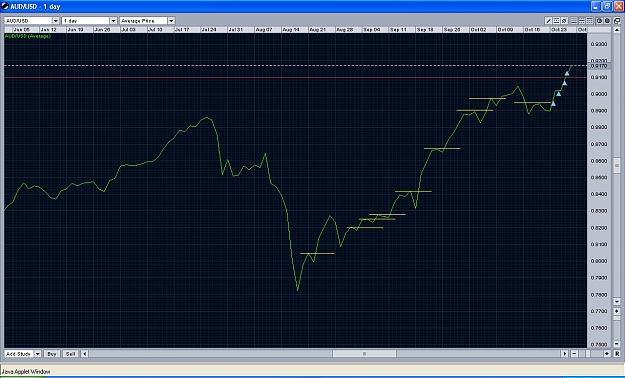625x378 pixels.
Task: Detach chart with the overlapping windows icon
Action: pos(617,21)
